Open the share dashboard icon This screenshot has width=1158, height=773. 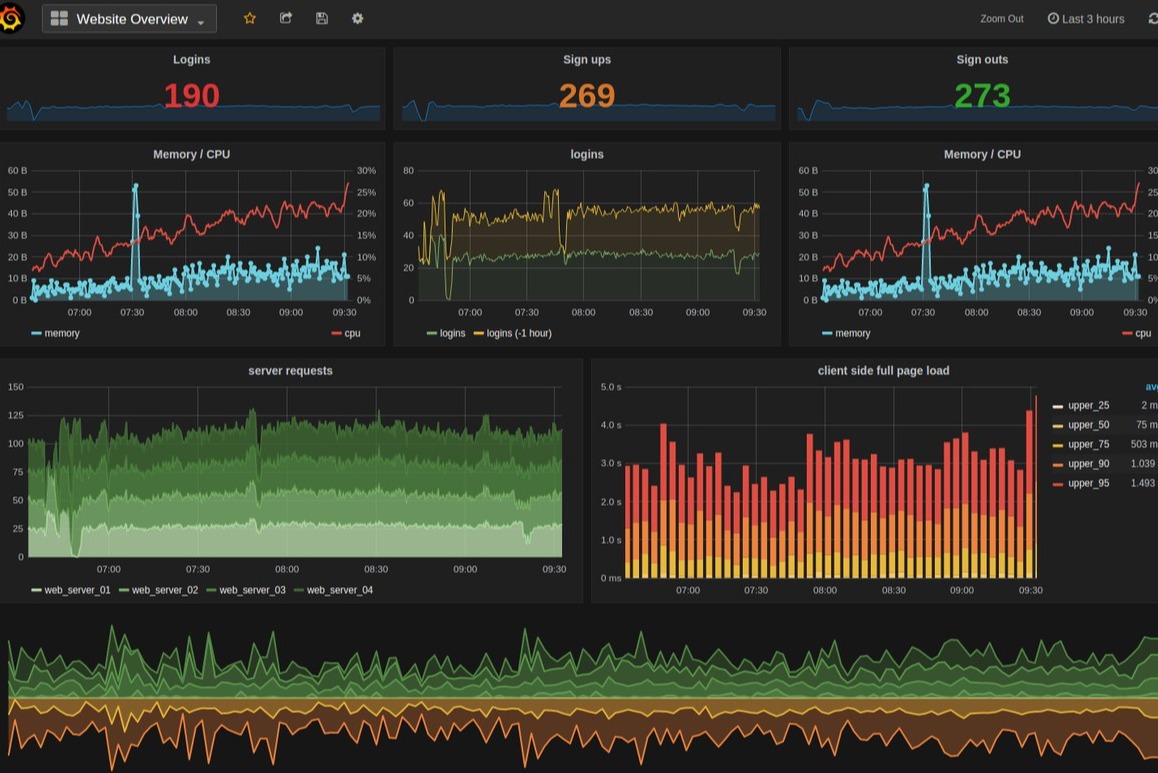[x=286, y=18]
